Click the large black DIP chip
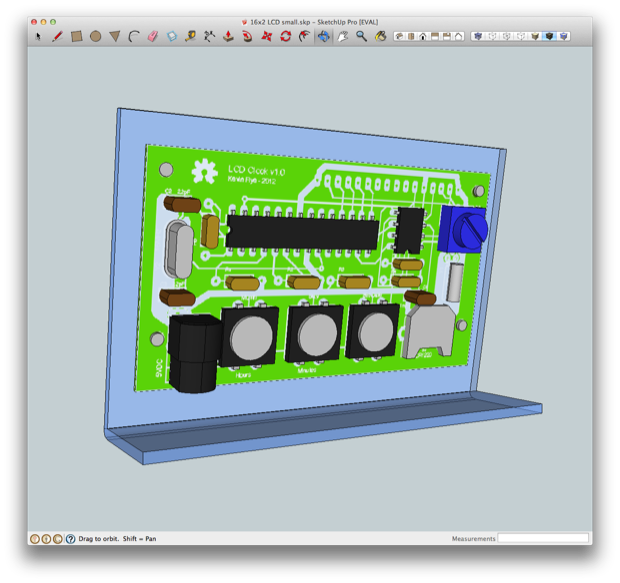Image resolution: width=620 pixels, height=583 pixels. [x=302, y=233]
